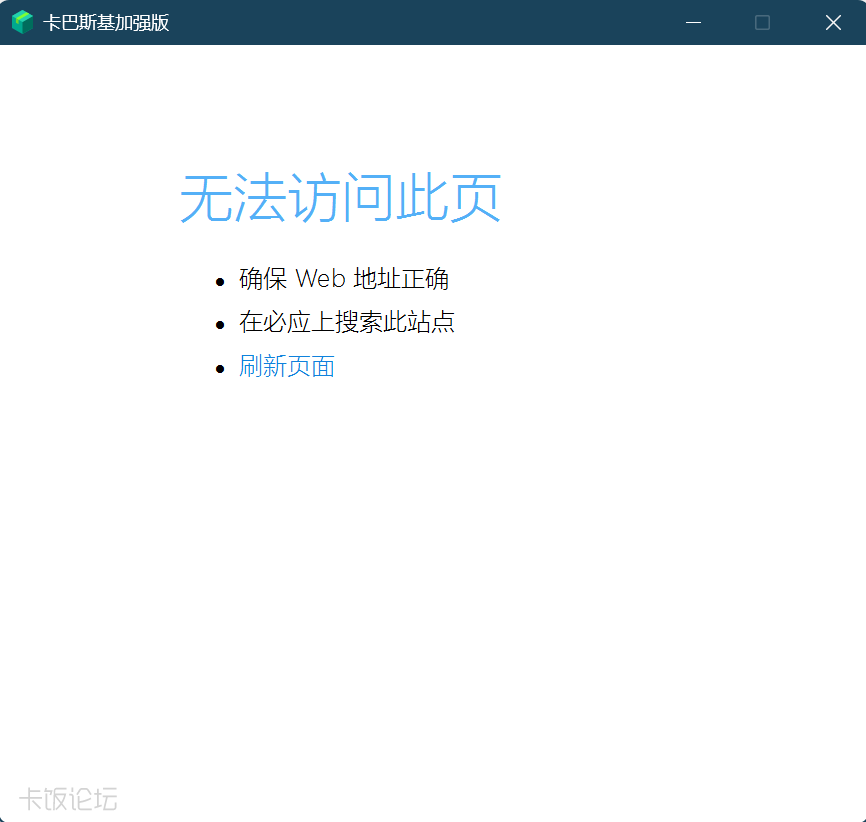Image resolution: width=866 pixels, height=822 pixels.
Task: Select the text 确保 Web 地址正确
Action: (344, 278)
